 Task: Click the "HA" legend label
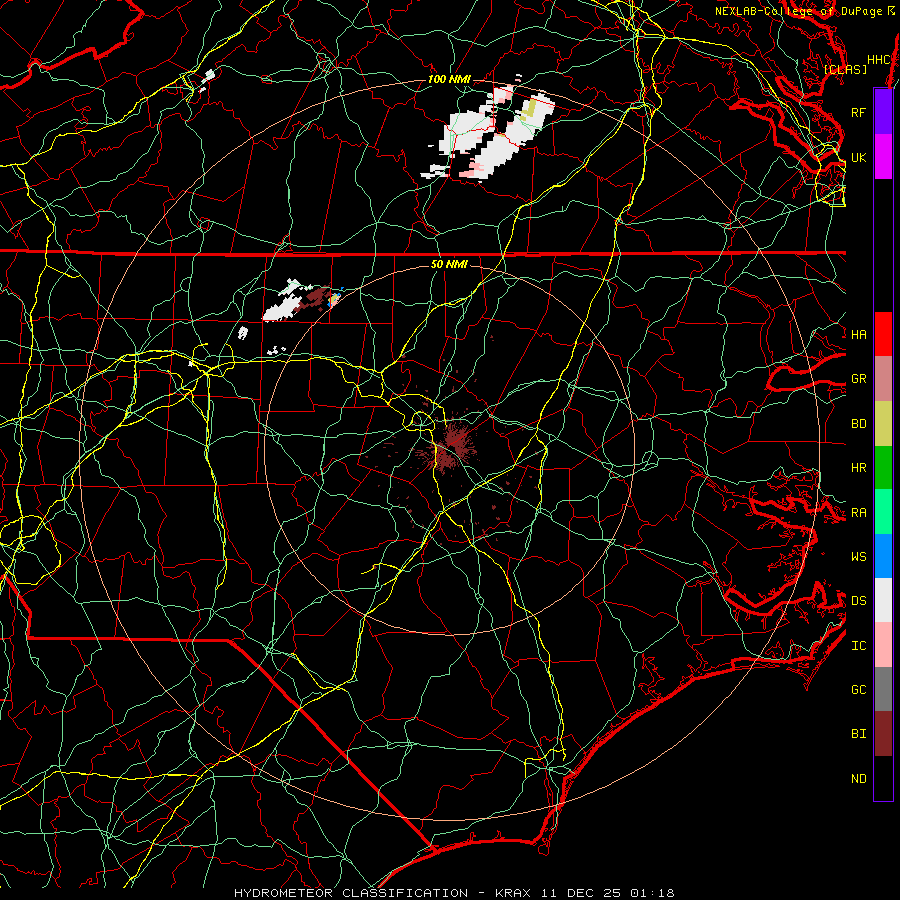pyautogui.click(x=858, y=334)
